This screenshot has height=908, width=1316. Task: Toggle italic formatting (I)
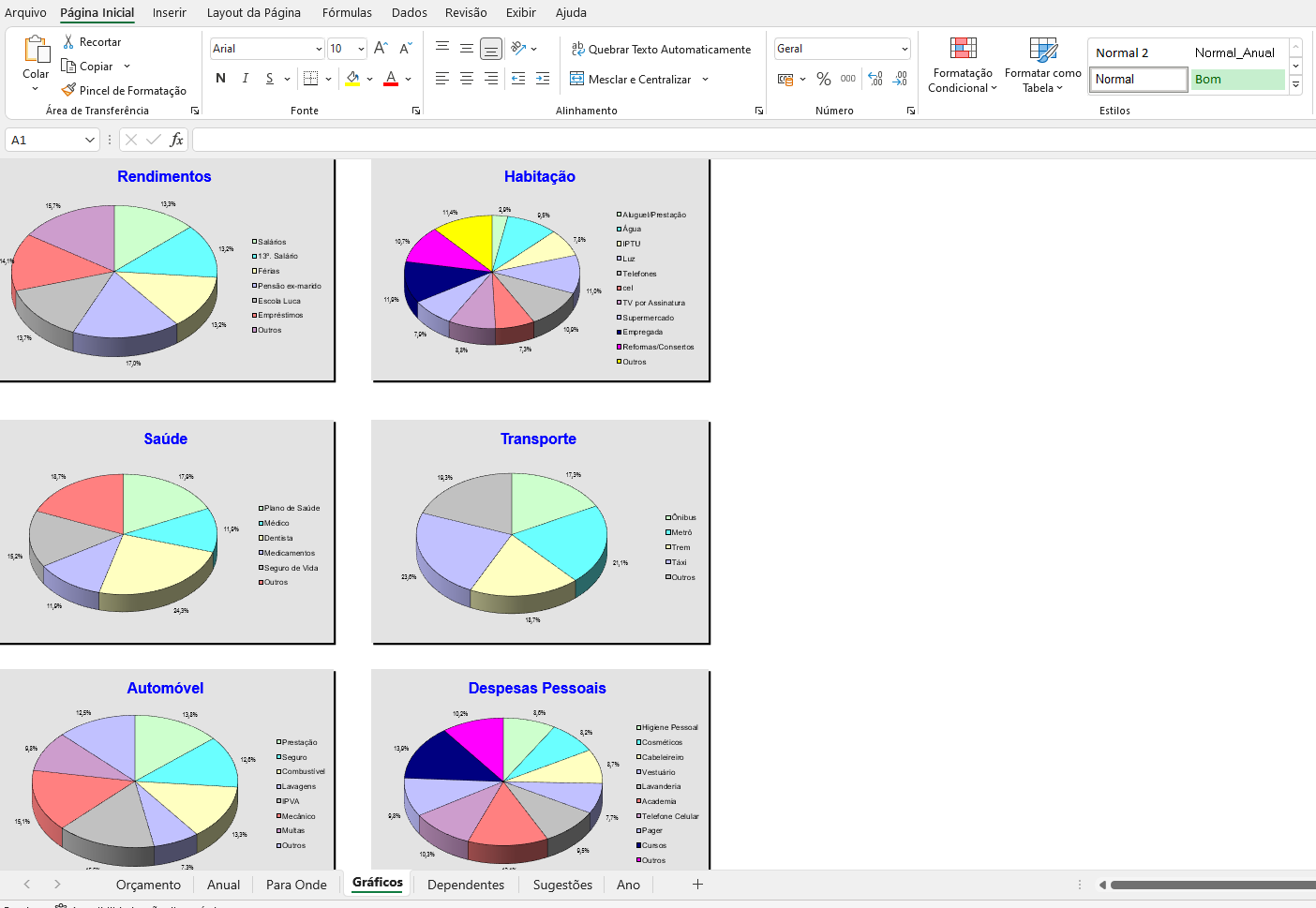[x=246, y=79]
